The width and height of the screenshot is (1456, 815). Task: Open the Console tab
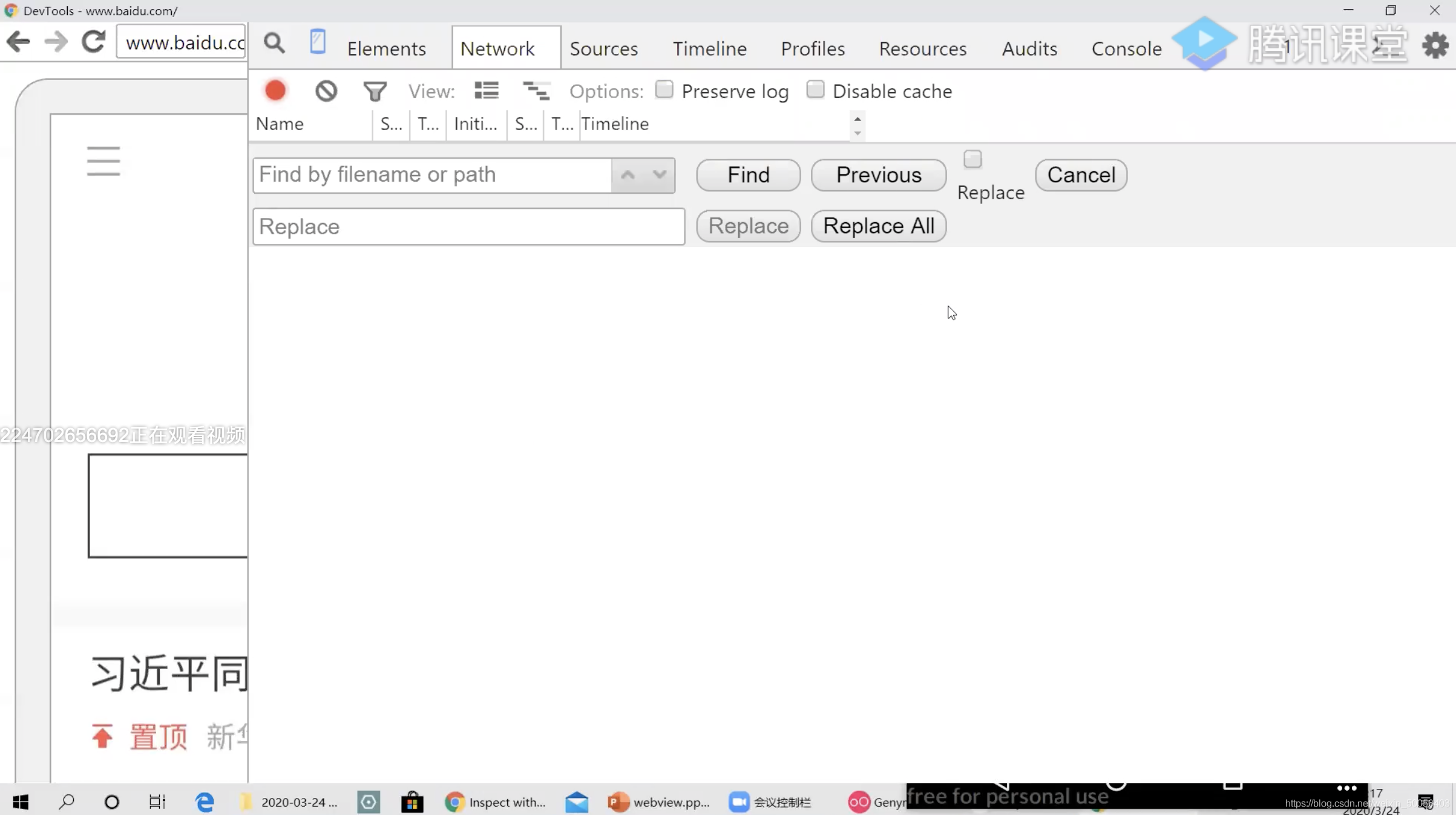pos(1126,48)
